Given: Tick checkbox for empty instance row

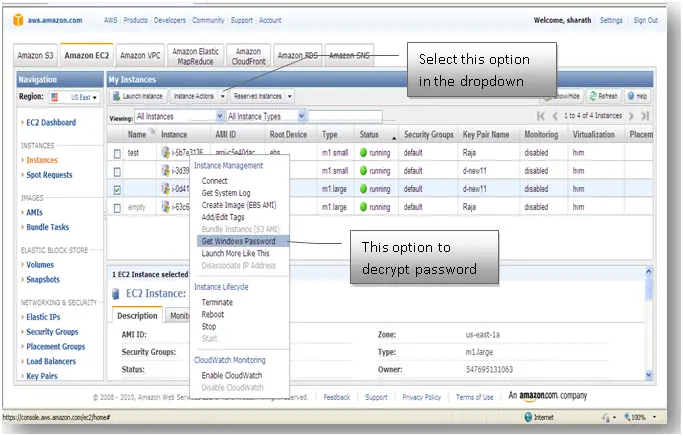Looking at the screenshot, I should tap(117, 208).
